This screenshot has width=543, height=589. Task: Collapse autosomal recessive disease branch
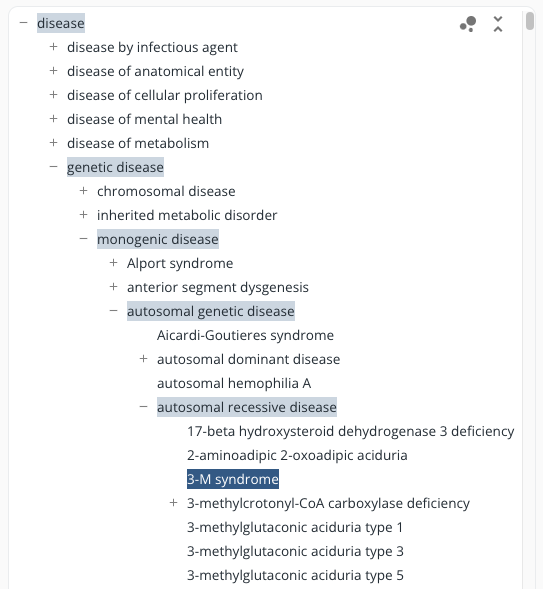click(143, 407)
